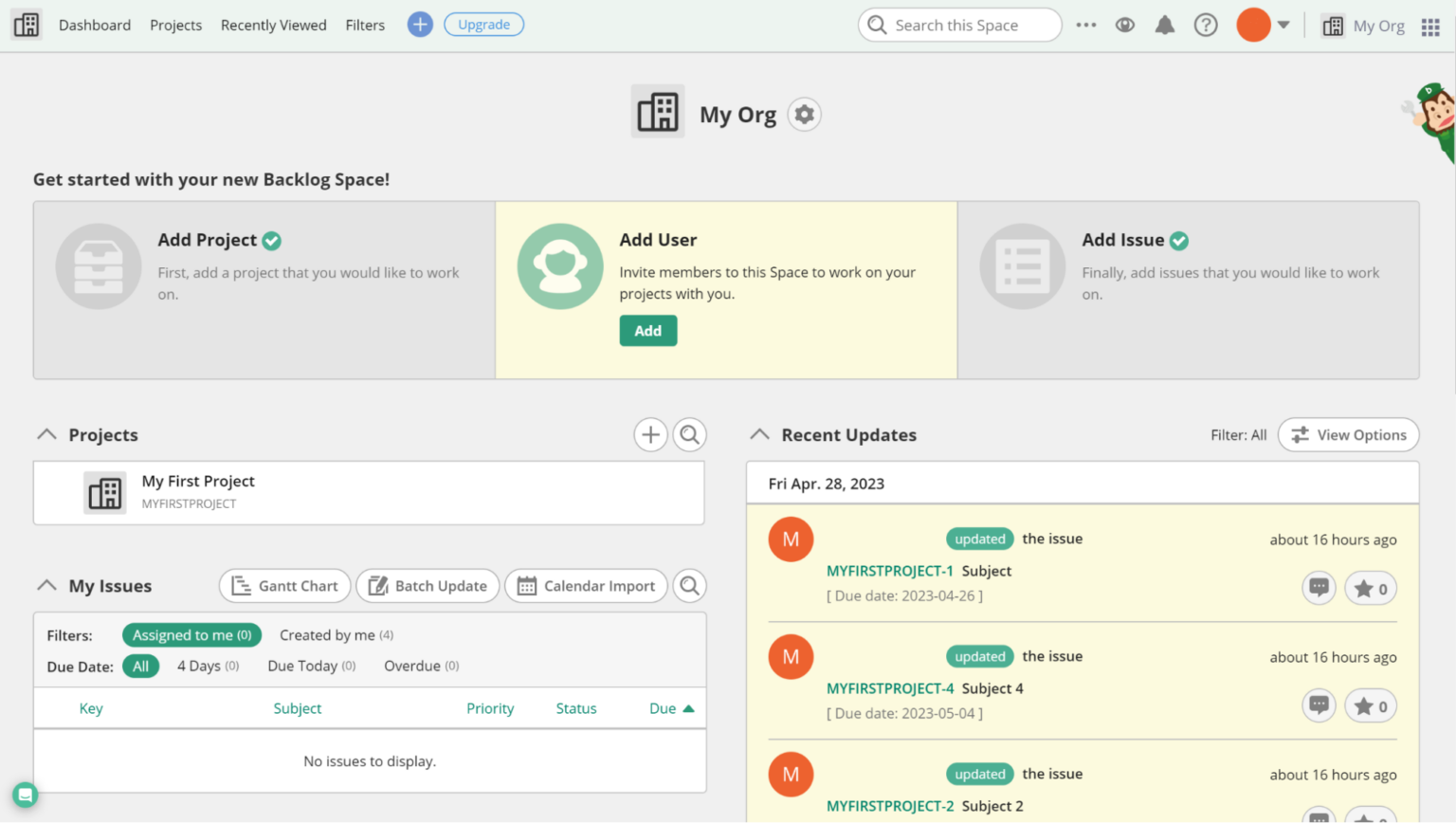Open notifications via the bell icon
Image resolution: width=1456 pixels, height=823 pixels.
click(1165, 25)
